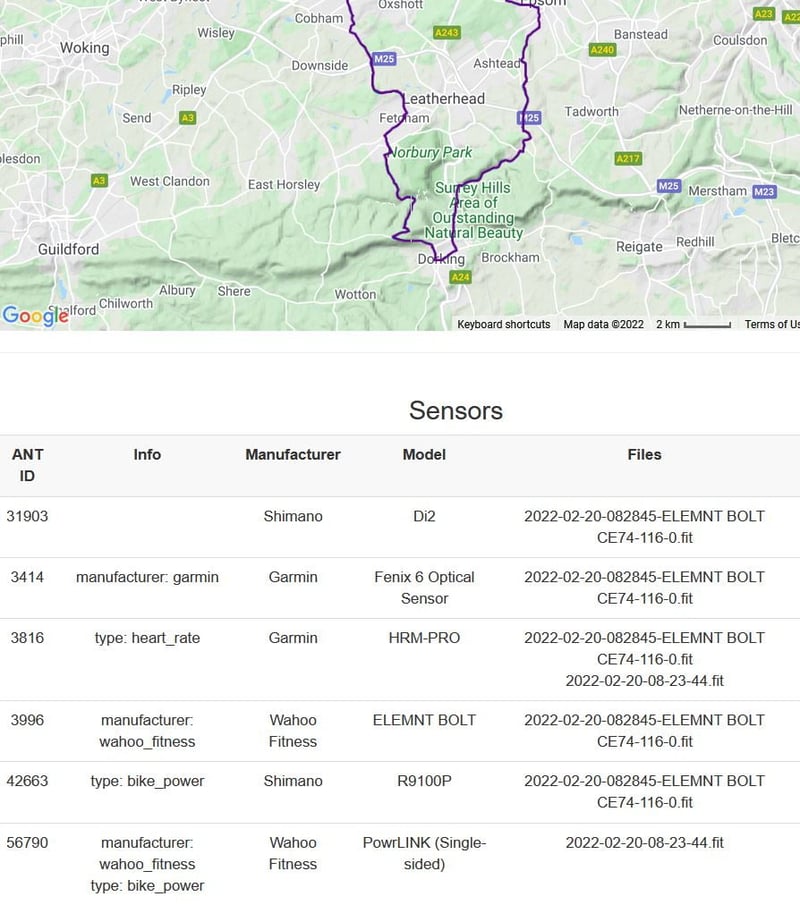Click the PowrLINK (Single-sided) model cell
The width and height of the screenshot is (800, 905).
[x=424, y=853]
